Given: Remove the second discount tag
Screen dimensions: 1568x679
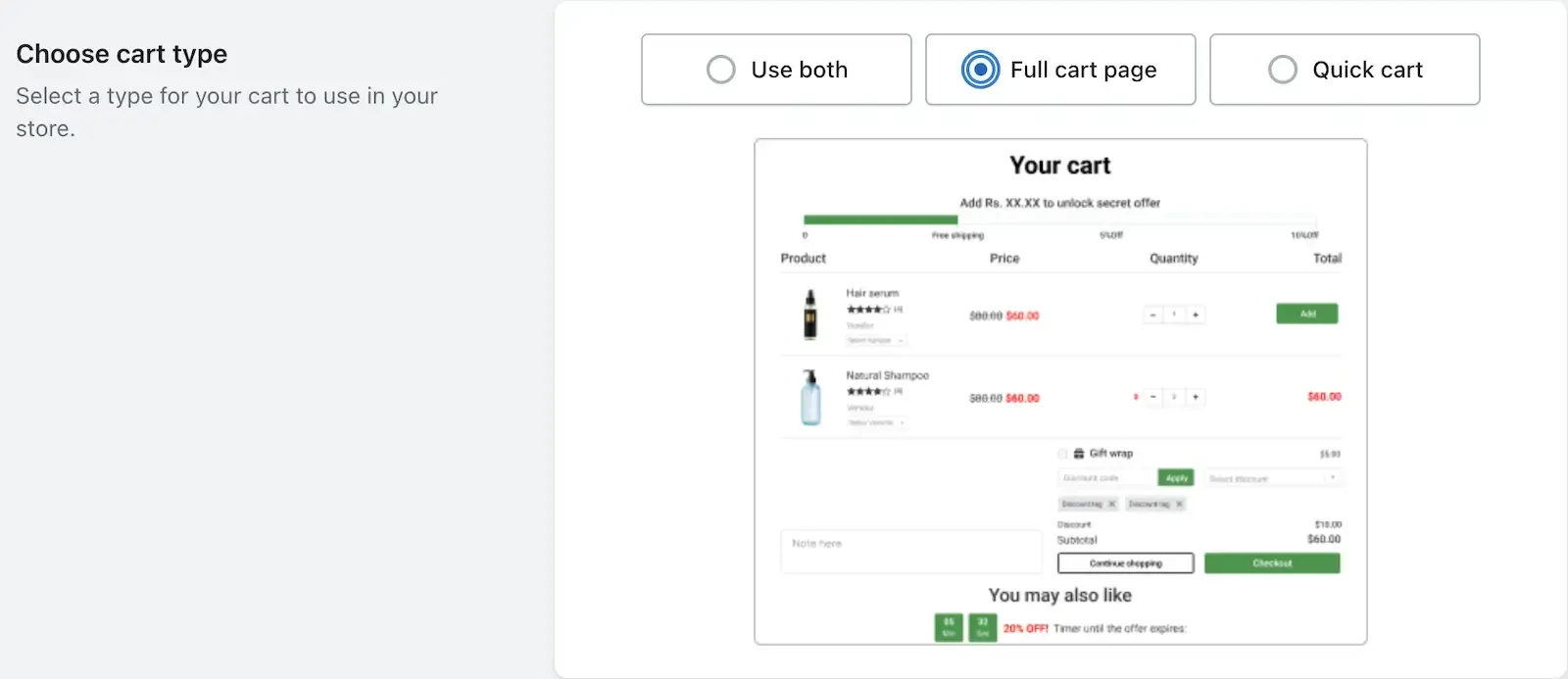Looking at the screenshot, I should click(1179, 504).
